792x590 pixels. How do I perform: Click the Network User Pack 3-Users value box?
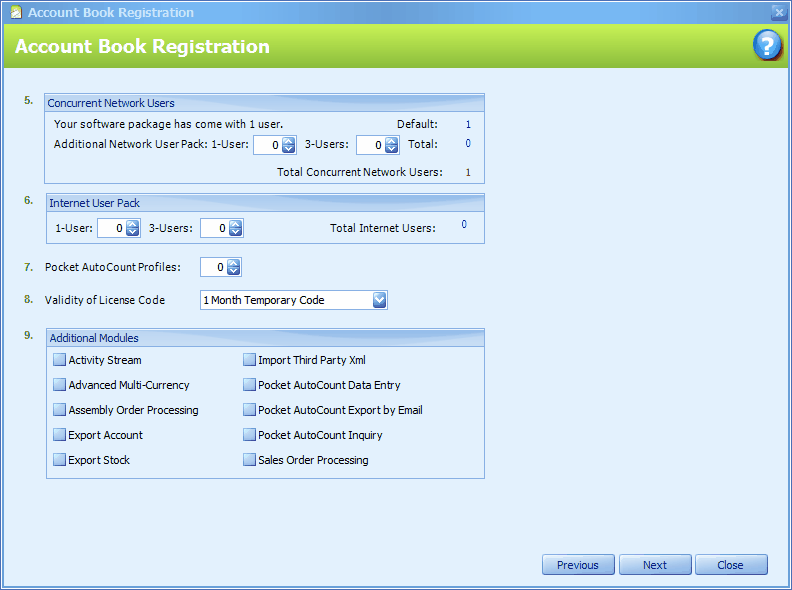coord(371,145)
